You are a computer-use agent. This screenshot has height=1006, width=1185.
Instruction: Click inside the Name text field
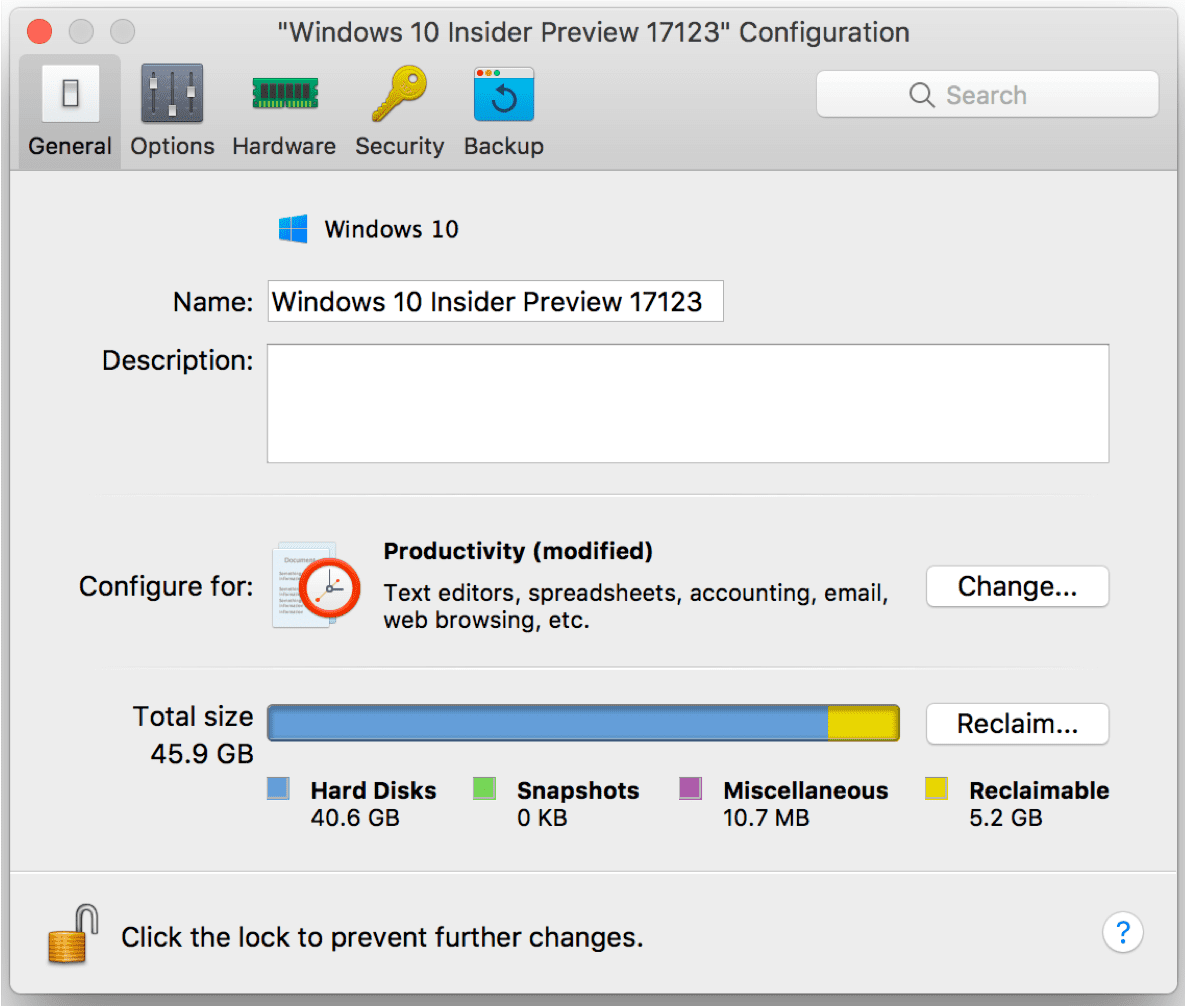(495, 301)
